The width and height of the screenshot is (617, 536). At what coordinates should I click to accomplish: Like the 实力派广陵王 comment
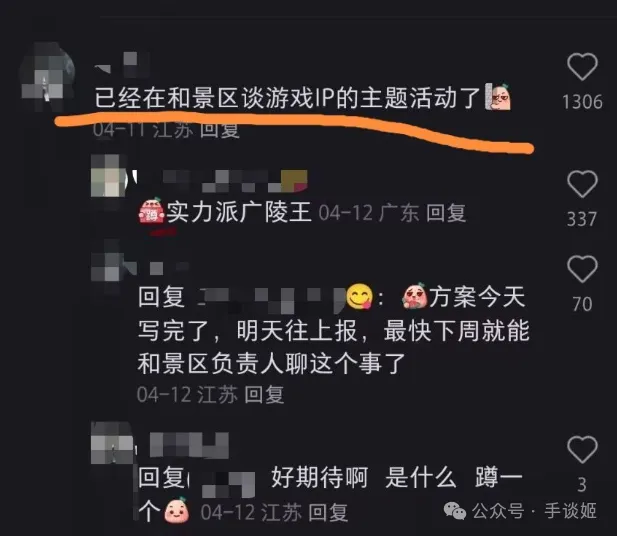[582, 184]
